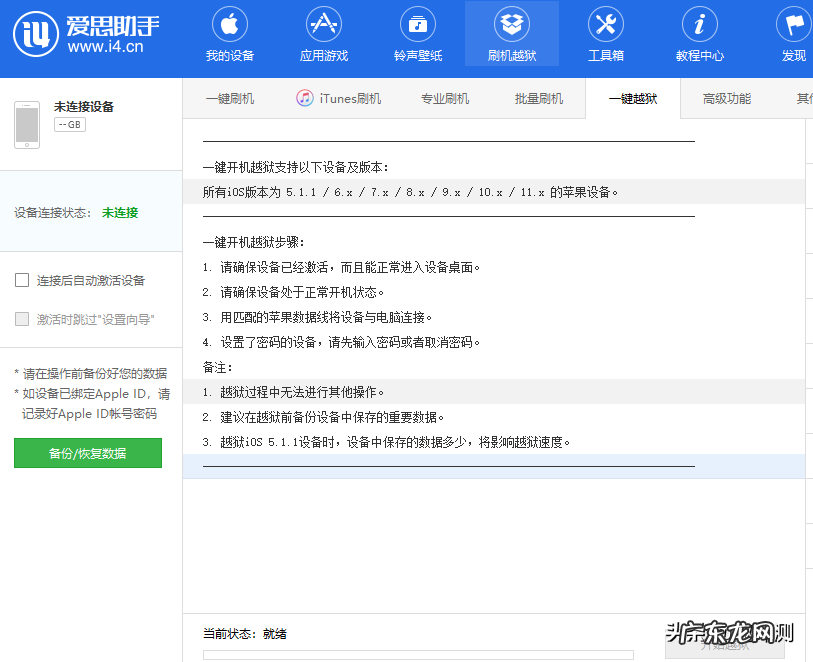Go to the 高级功能 tab
This screenshot has width=813, height=662.
[726, 98]
